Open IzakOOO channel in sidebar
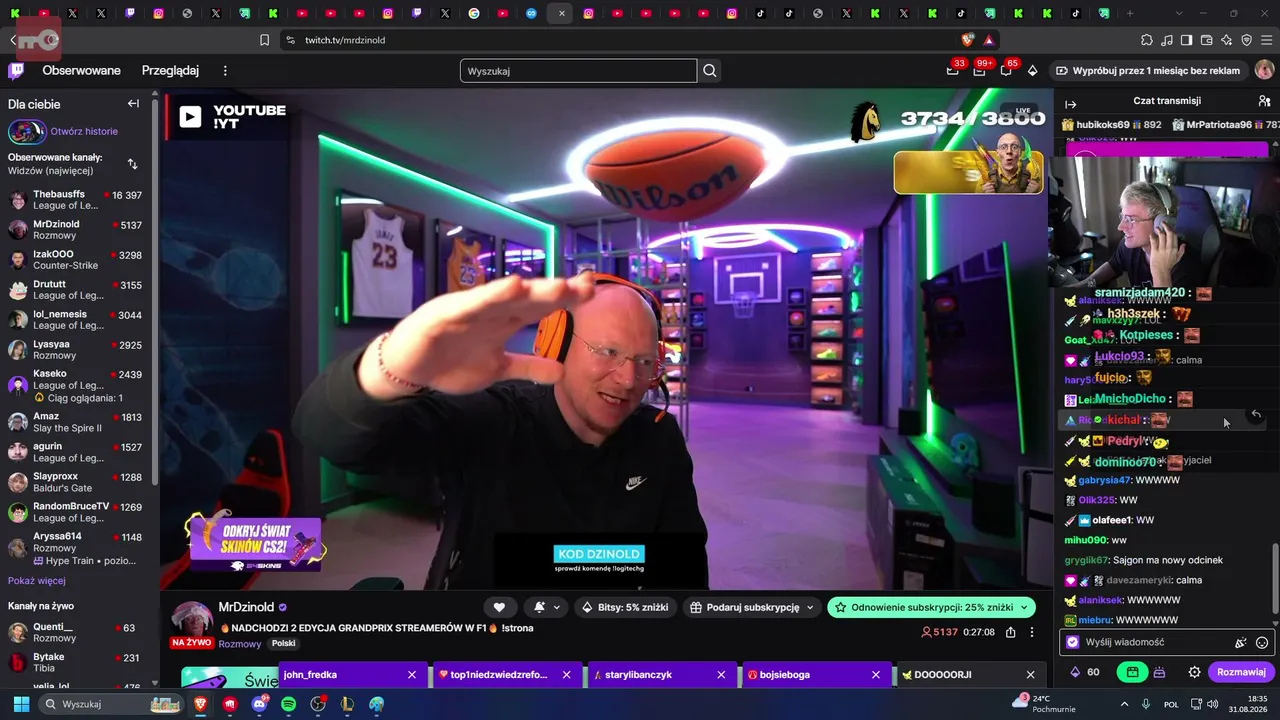The image size is (1280, 720). [x=77, y=260]
